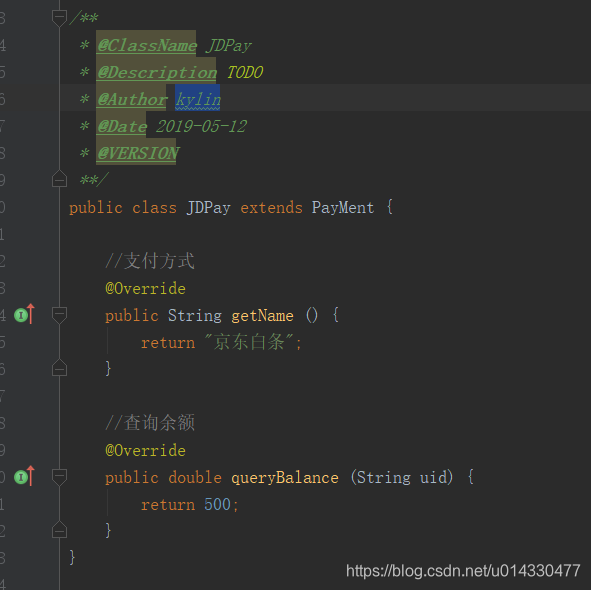591x590 pixels.
Task: Click the @ClassName tag in the Javadoc
Action: [x=147, y=46]
